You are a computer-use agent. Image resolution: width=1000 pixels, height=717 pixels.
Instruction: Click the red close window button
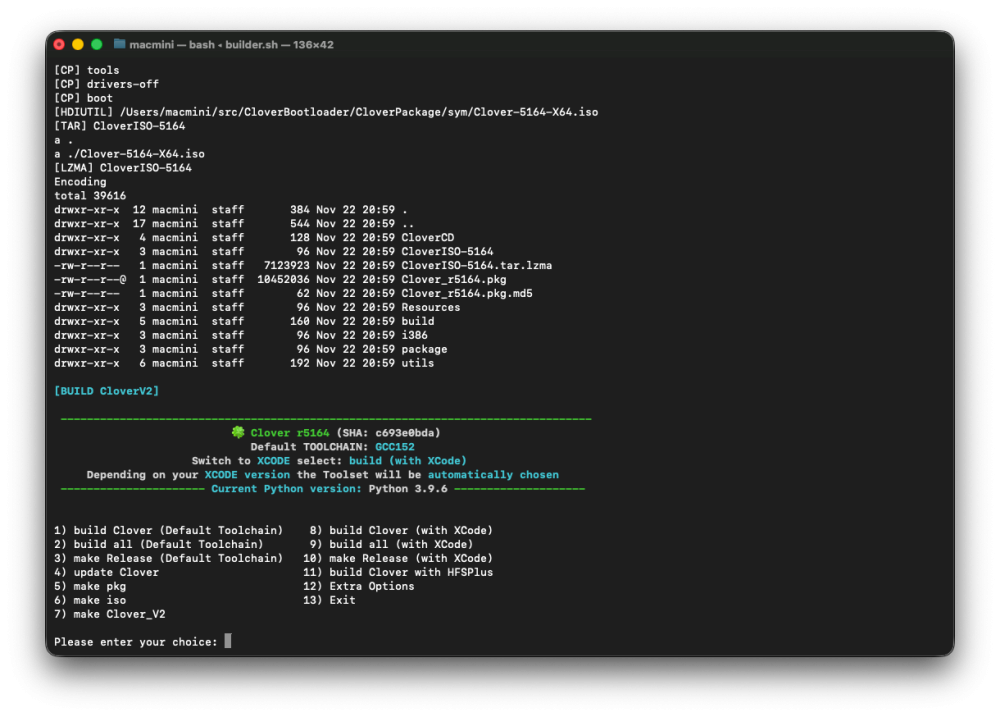[x=59, y=45]
